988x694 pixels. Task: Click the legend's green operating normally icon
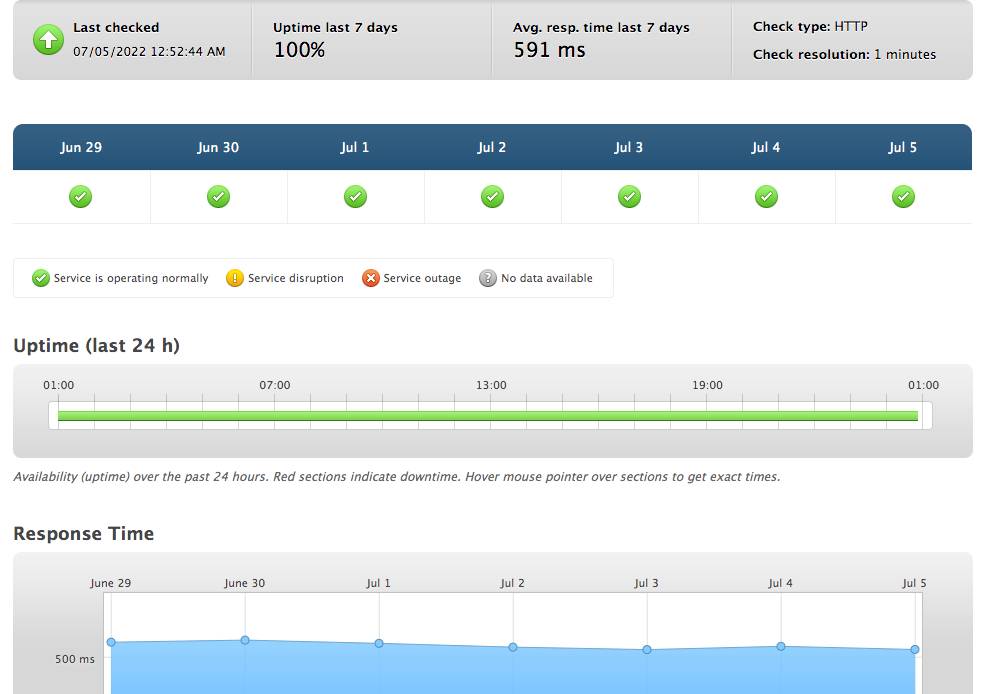tap(41, 278)
